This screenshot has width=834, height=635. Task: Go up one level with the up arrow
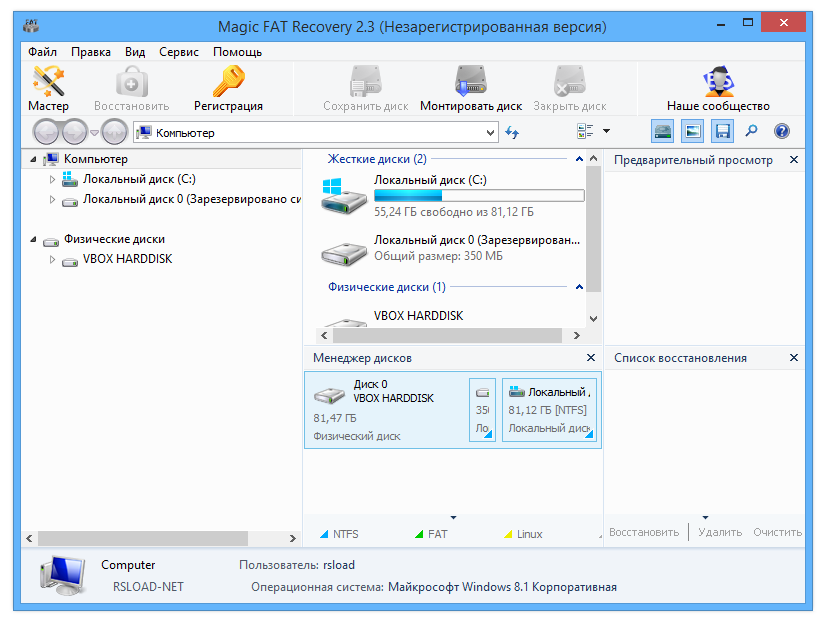click(114, 132)
